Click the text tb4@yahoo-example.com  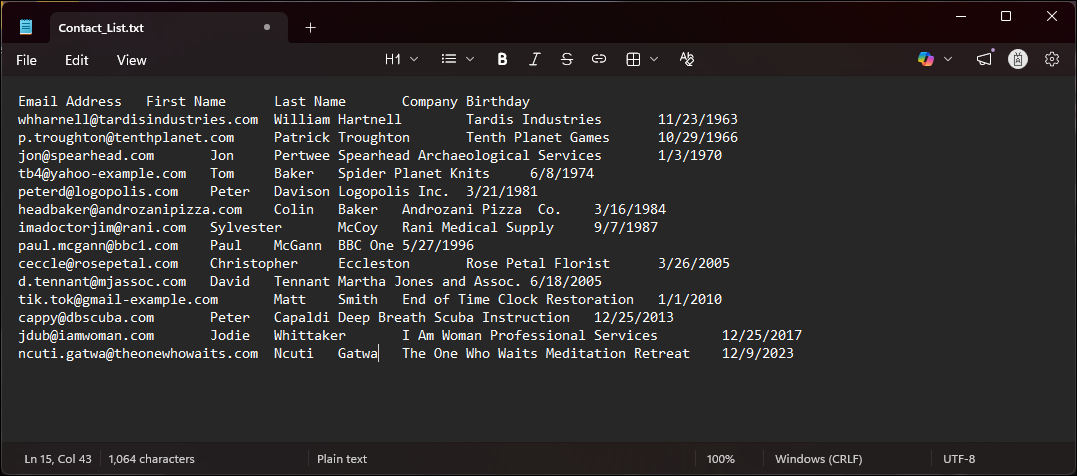102,174
